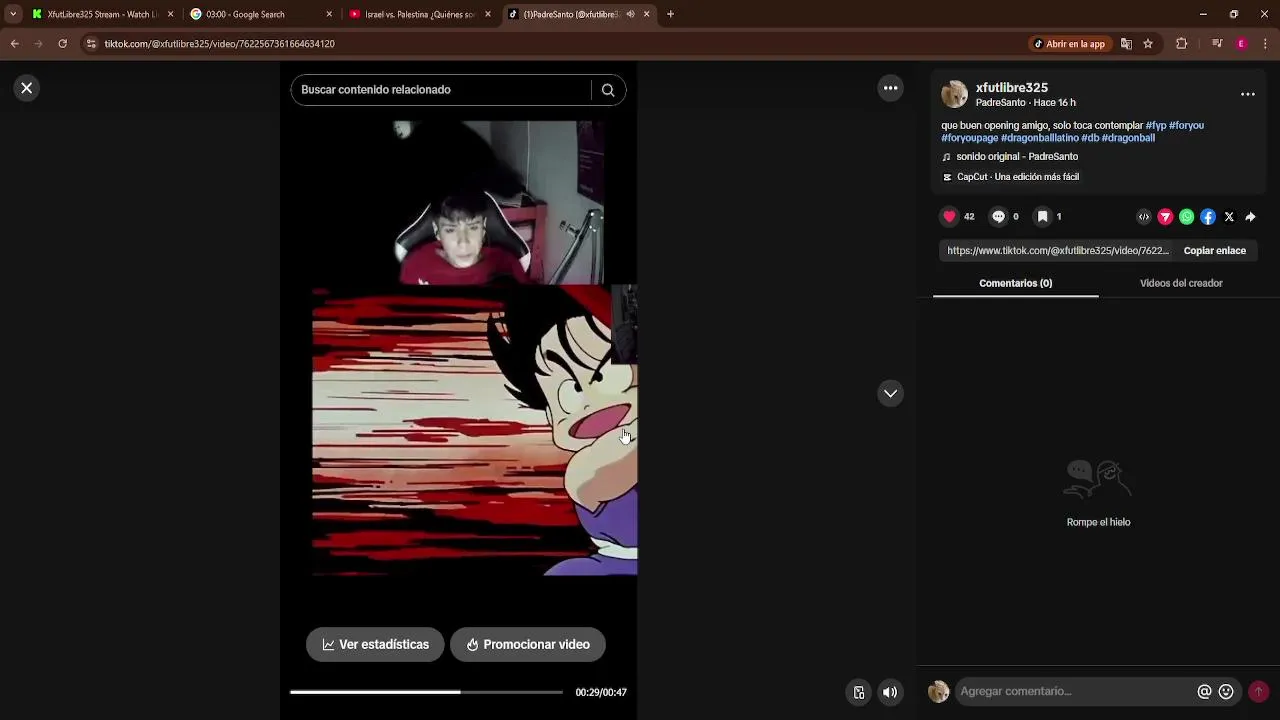
Task: Open the Chrome profile avatar
Action: coord(1241,44)
